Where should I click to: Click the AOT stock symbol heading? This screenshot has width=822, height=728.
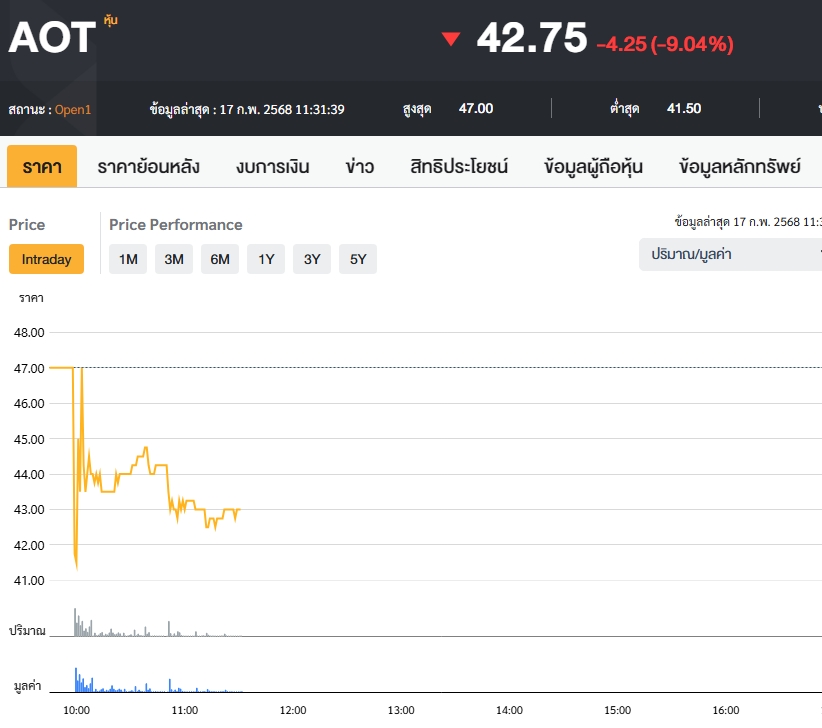click(x=52, y=38)
